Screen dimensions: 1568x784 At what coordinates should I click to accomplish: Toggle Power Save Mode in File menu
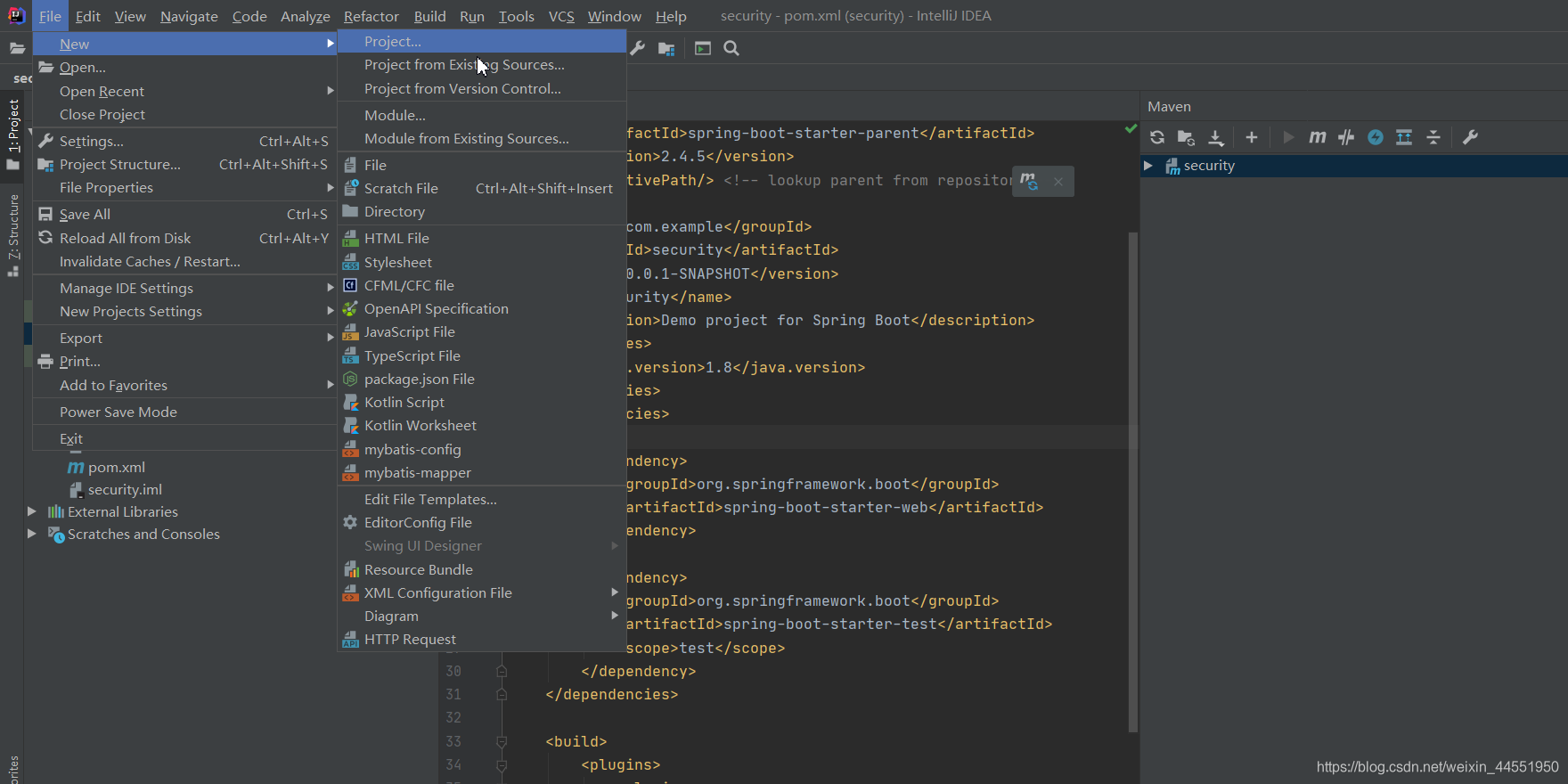tap(184, 412)
